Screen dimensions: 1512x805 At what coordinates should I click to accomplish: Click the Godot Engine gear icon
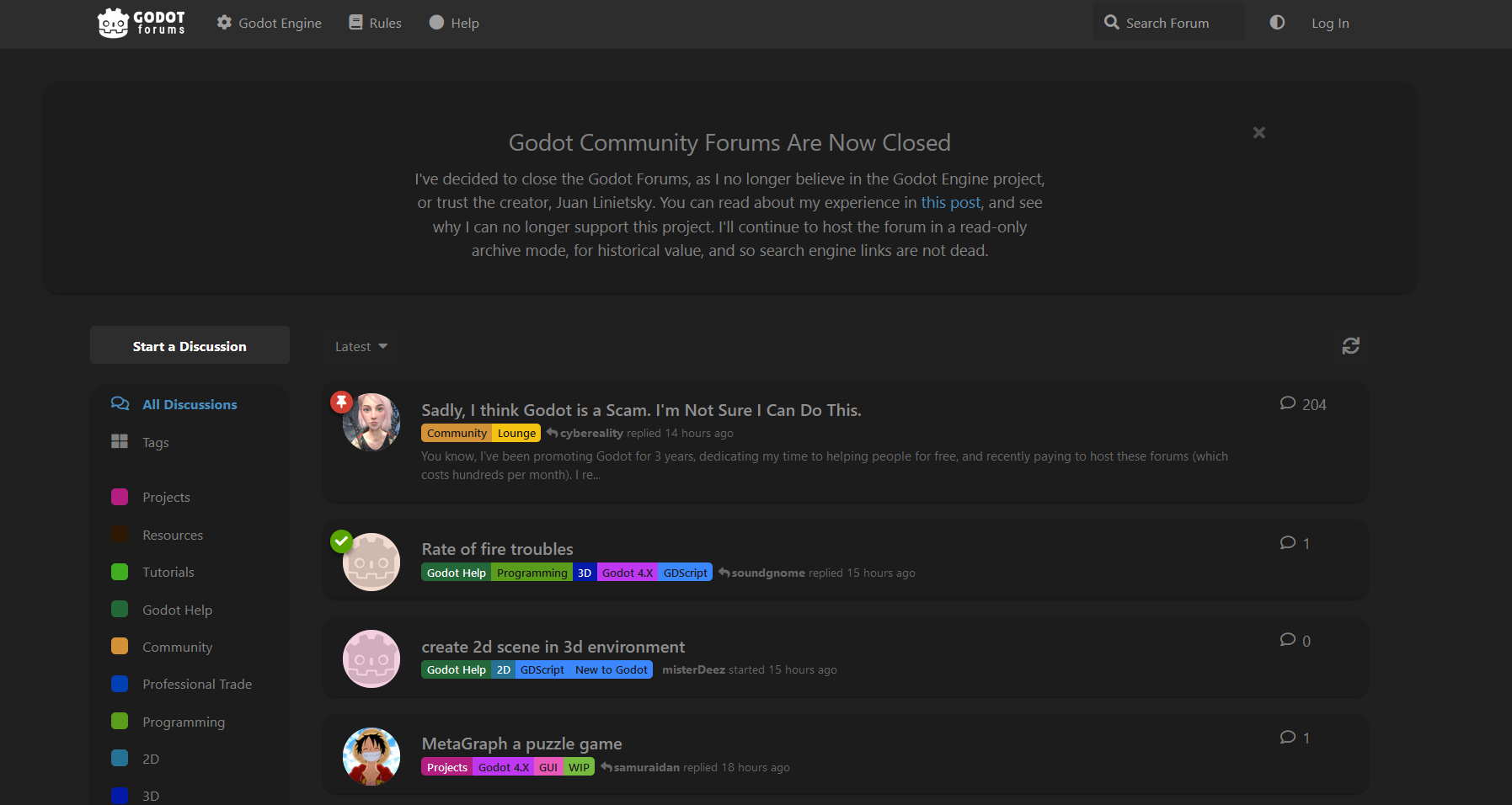224,23
